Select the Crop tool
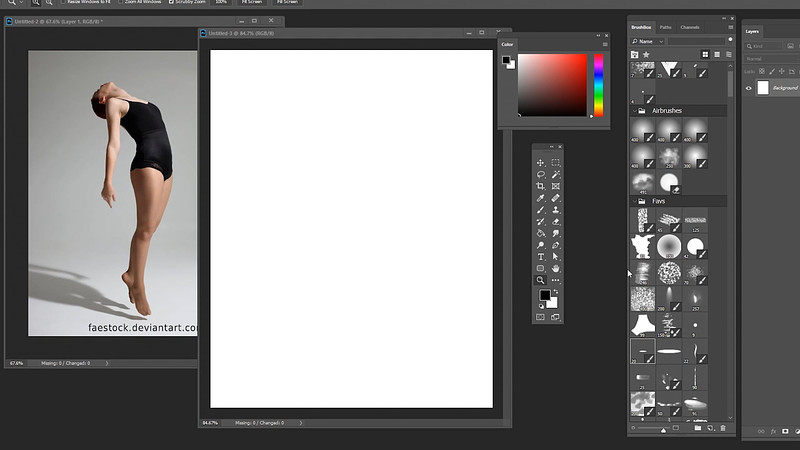 (540, 186)
